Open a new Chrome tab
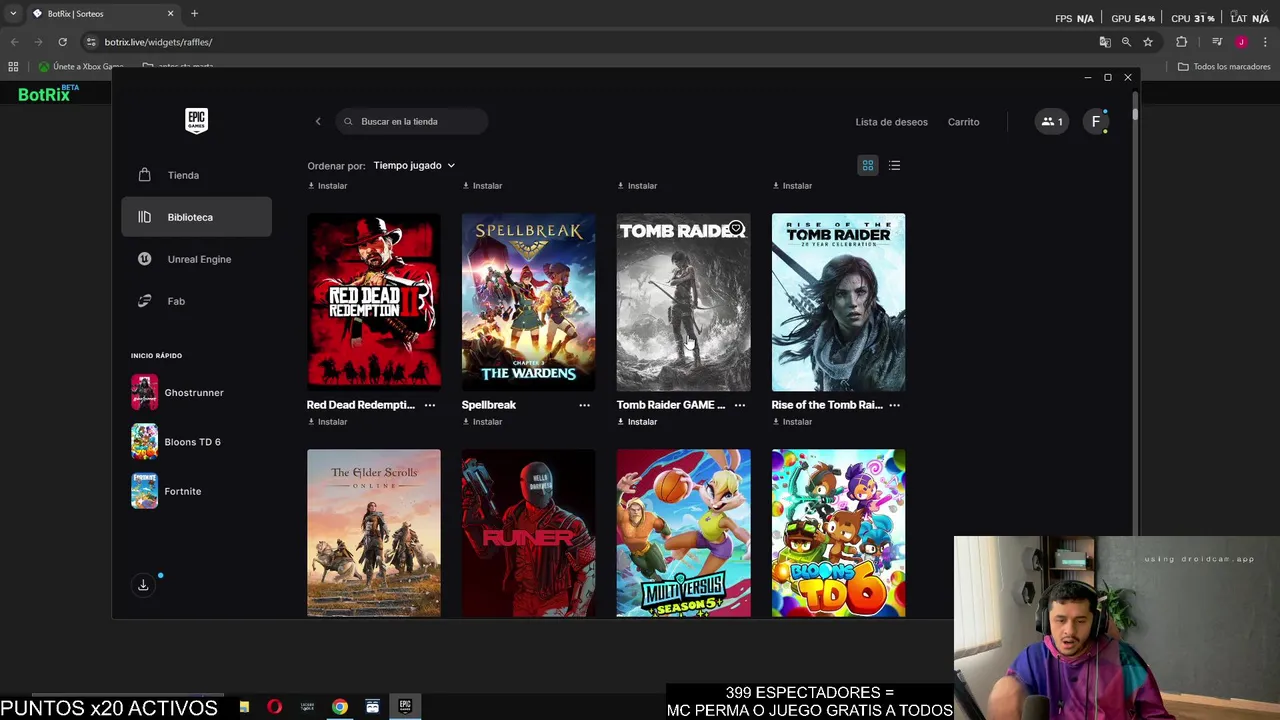Viewport: 1280px width, 720px height. [x=194, y=14]
